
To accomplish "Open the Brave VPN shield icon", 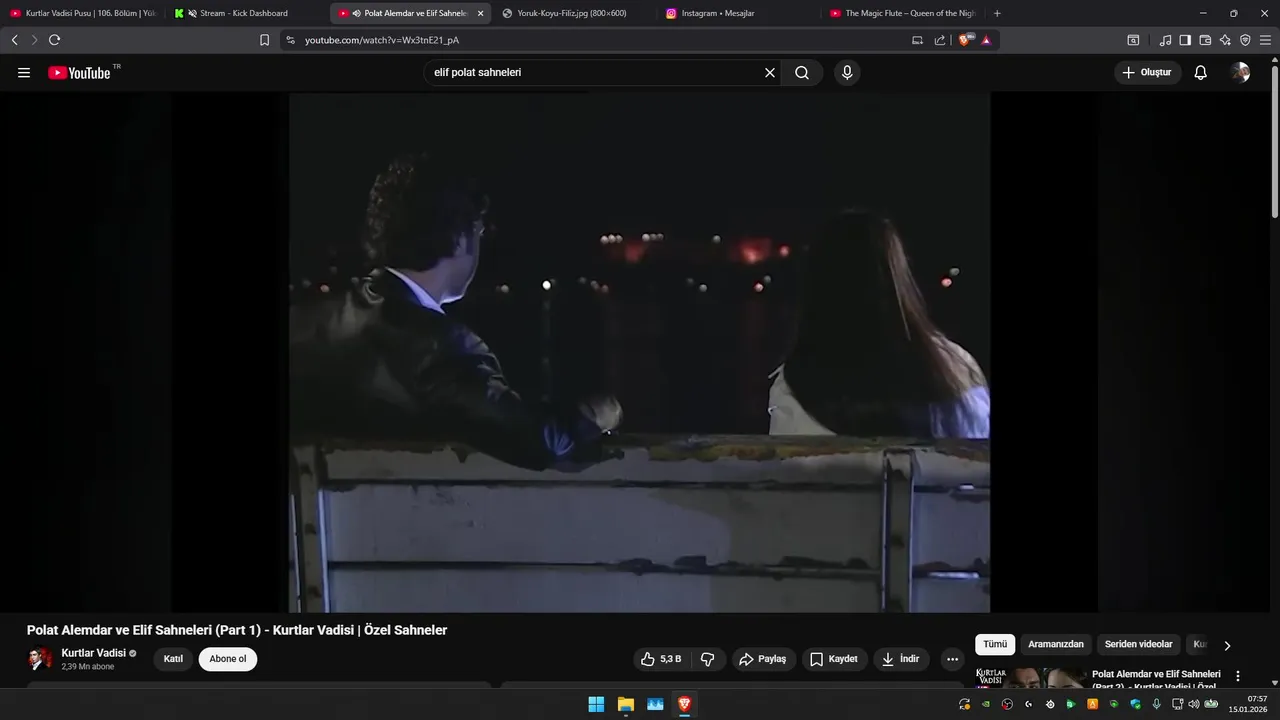I will [x=1245, y=40].
